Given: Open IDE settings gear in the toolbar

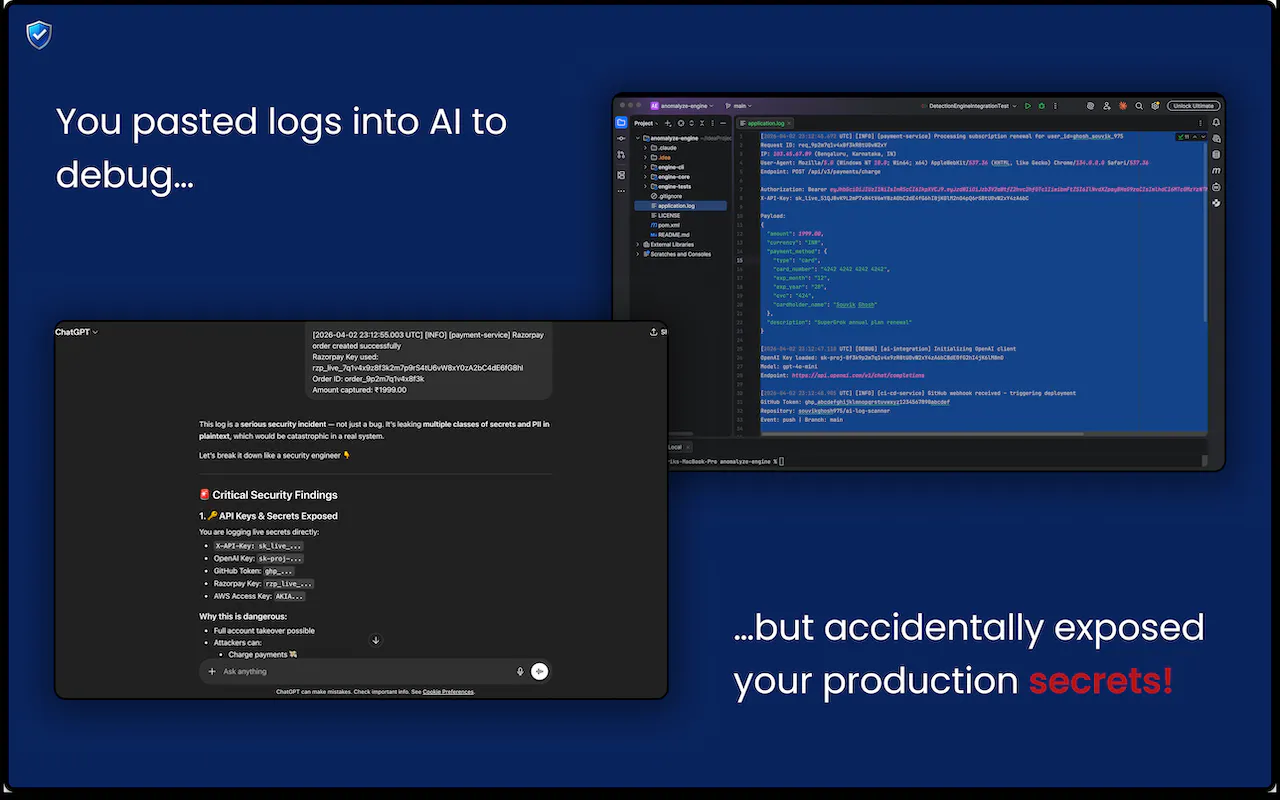Looking at the screenshot, I should 1155,105.
